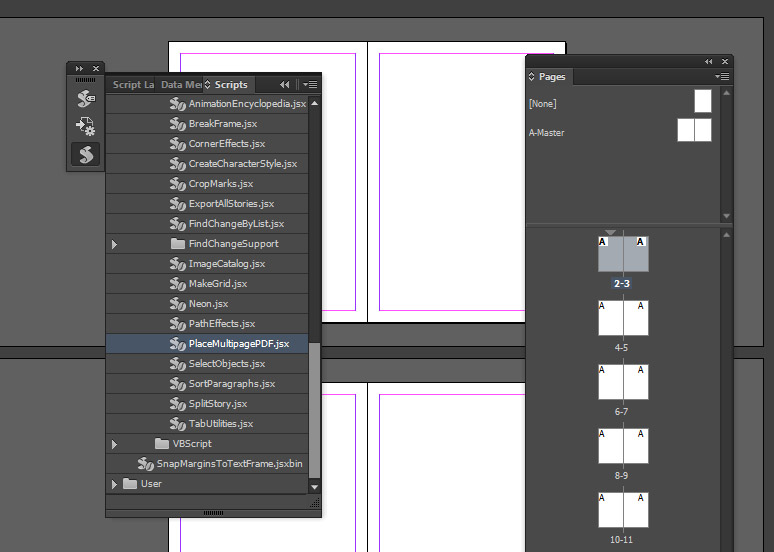Image resolution: width=774 pixels, height=552 pixels.
Task: Select the [None] master thumbnail
Action: point(703,101)
